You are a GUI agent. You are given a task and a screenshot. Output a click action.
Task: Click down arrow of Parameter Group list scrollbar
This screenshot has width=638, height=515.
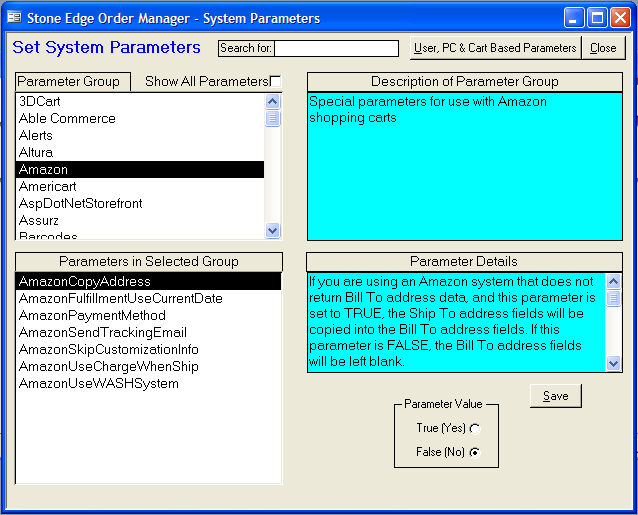pos(273,231)
